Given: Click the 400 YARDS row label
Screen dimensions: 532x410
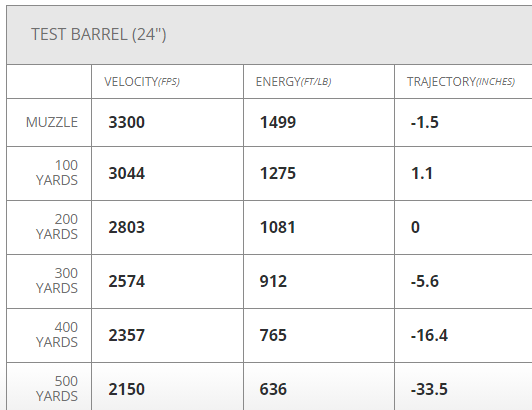Looking at the screenshot, I should pyautogui.click(x=57, y=335).
